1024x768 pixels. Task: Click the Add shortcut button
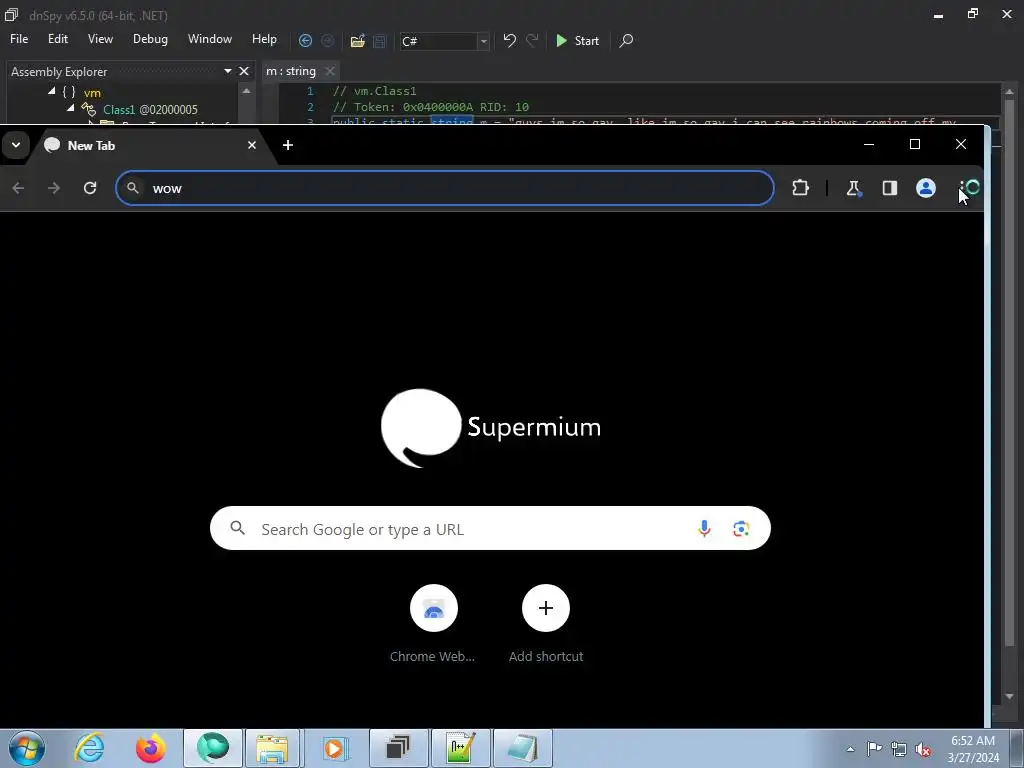click(546, 623)
